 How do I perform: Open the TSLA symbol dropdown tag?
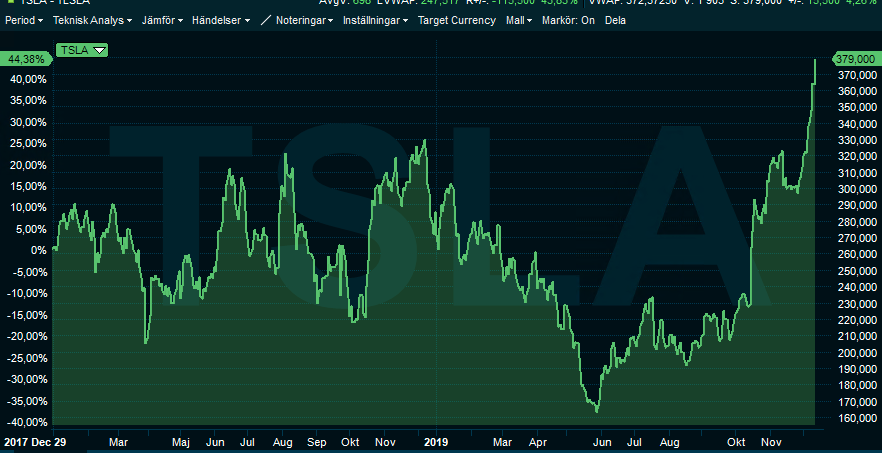click(x=82, y=50)
